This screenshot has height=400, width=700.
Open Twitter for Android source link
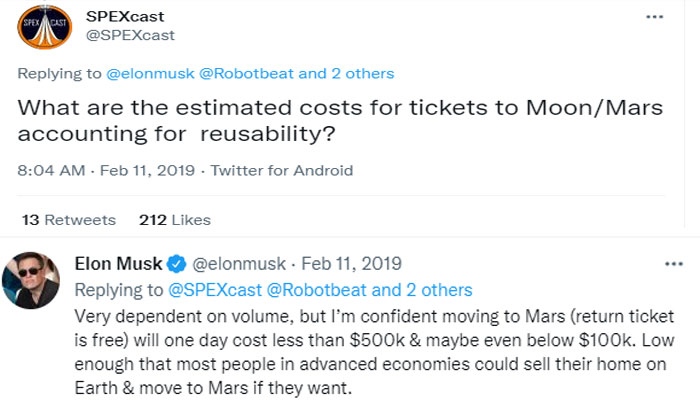[282, 171]
